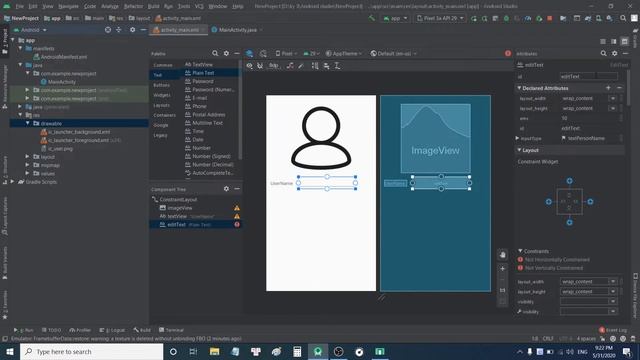The width and height of the screenshot is (640, 360).
Task: Click the View Options eye icon
Action: click(x=249, y=66)
